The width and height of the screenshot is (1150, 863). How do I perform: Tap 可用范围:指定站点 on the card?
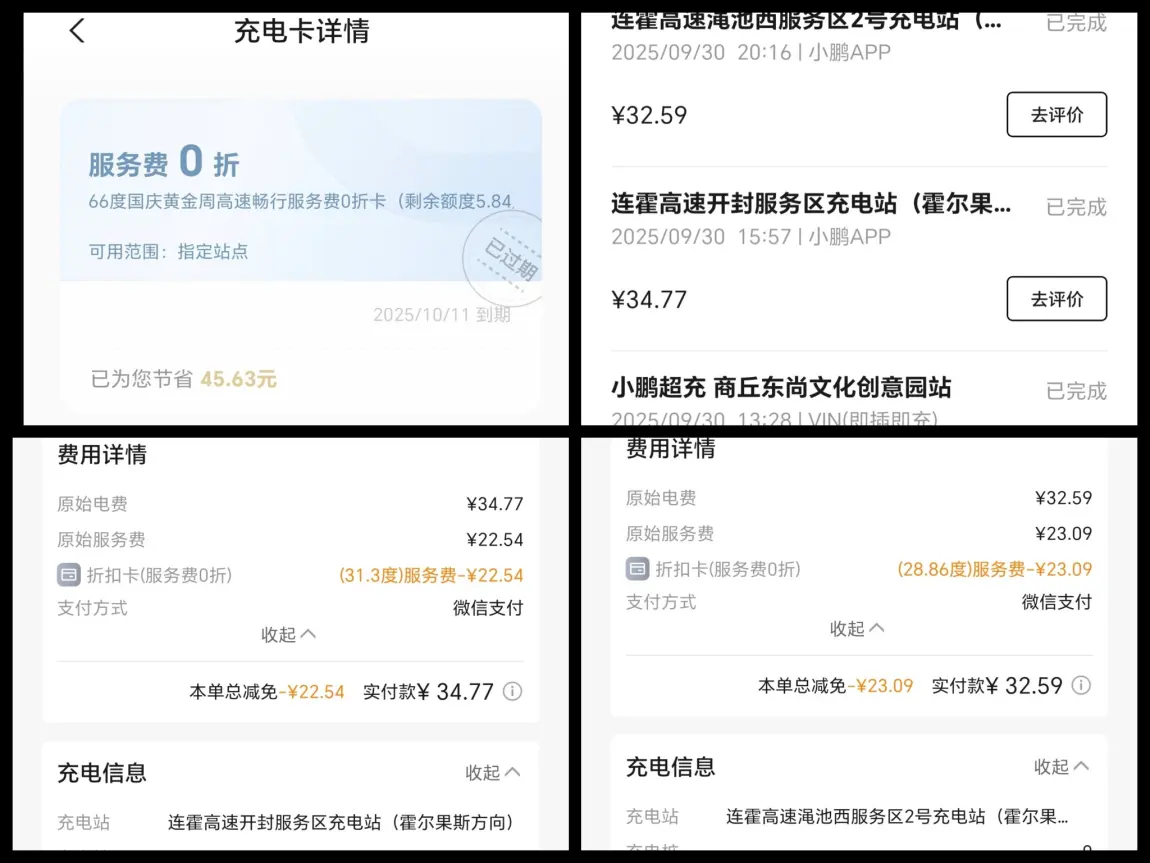168,252
